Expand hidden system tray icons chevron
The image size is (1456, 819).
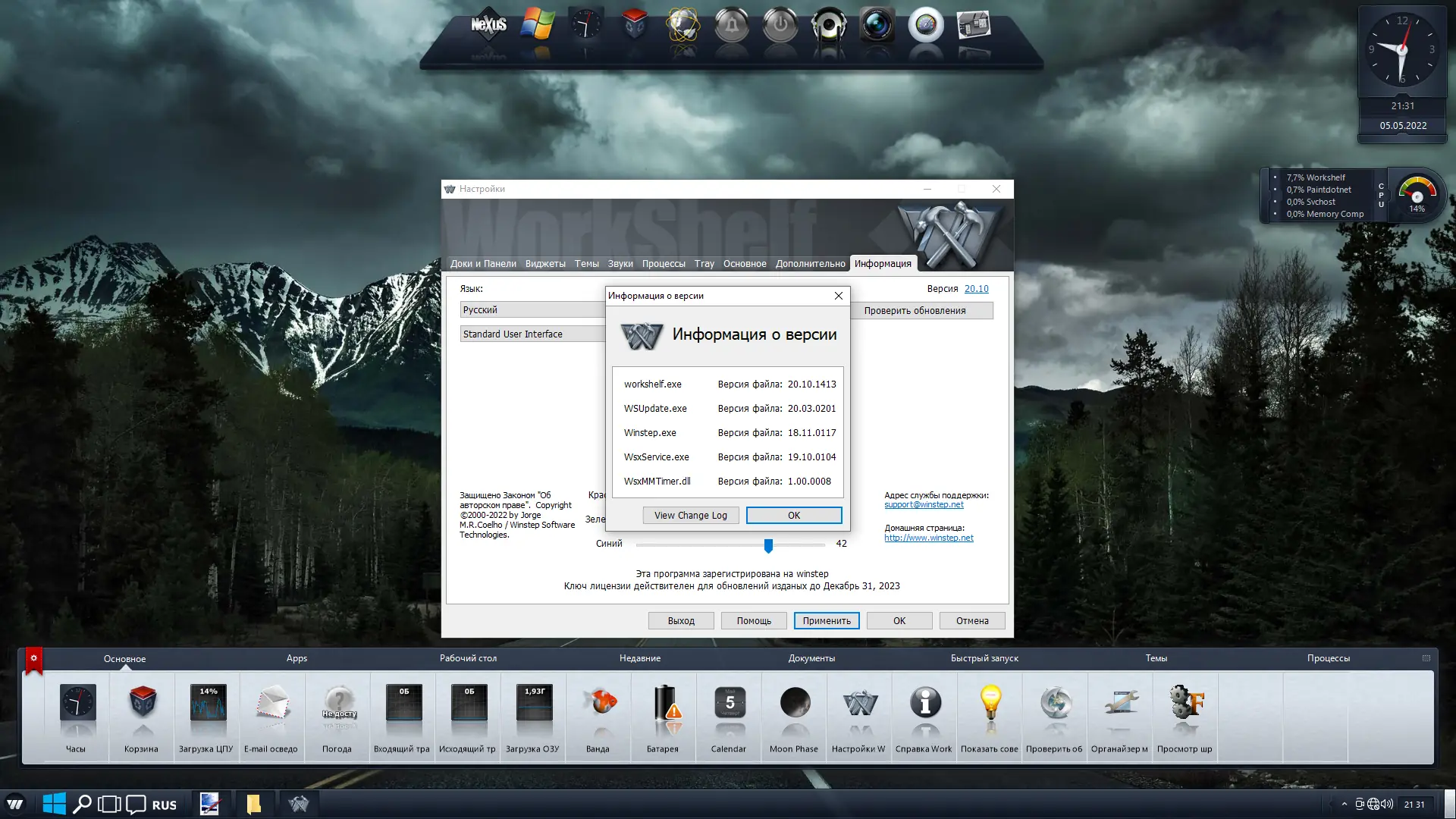click(1344, 804)
